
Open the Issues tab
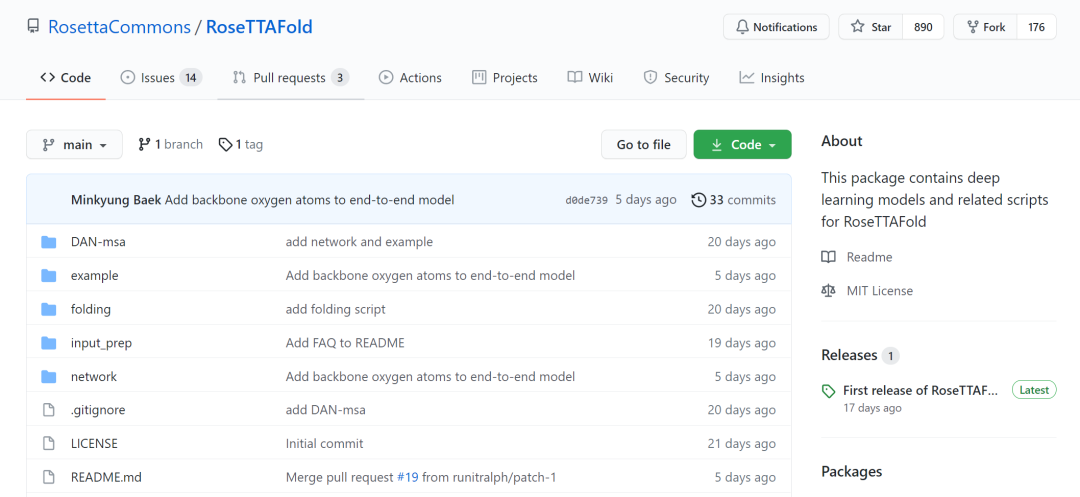click(x=161, y=78)
